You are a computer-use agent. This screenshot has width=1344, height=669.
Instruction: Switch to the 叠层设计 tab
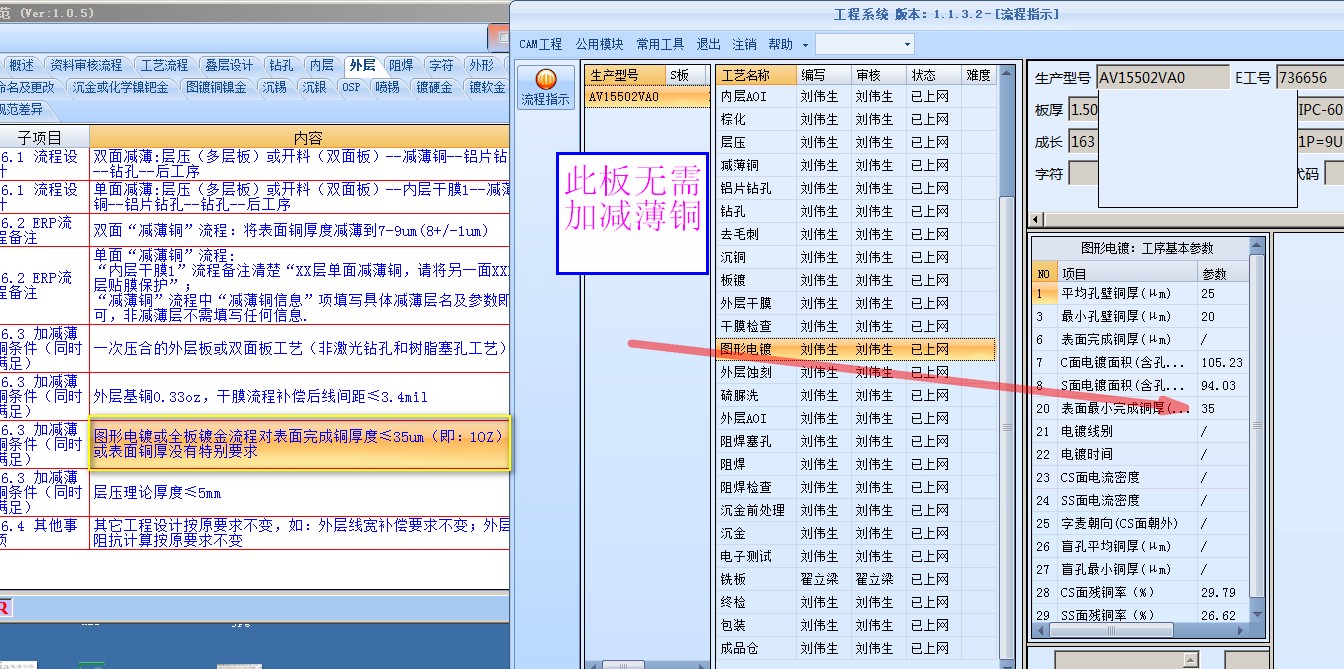229,65
